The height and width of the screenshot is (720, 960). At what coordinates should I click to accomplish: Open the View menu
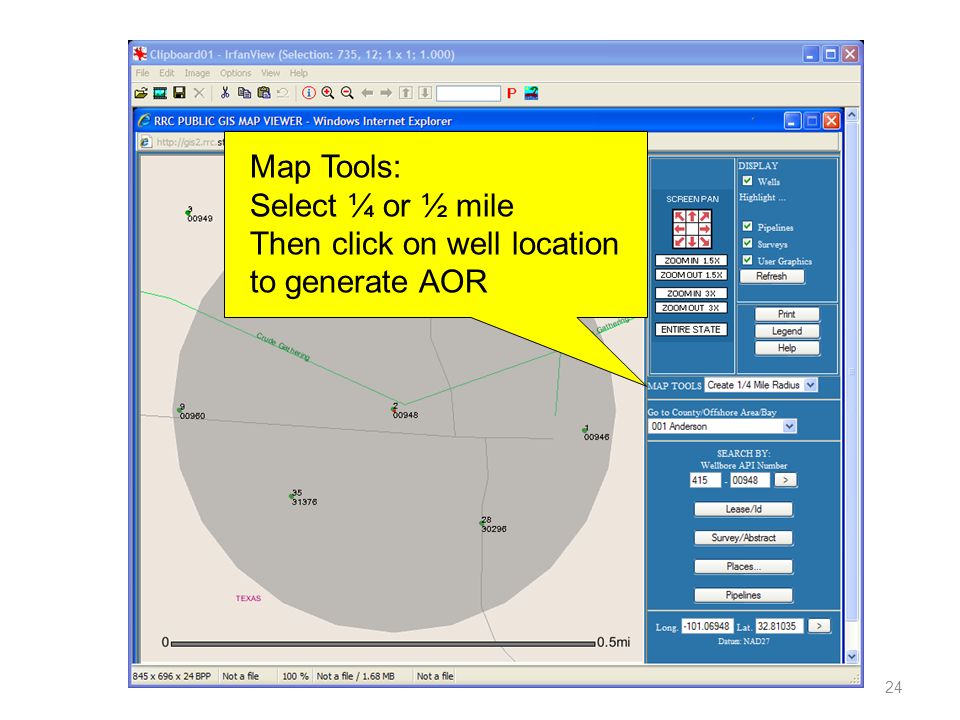[271, 73]
